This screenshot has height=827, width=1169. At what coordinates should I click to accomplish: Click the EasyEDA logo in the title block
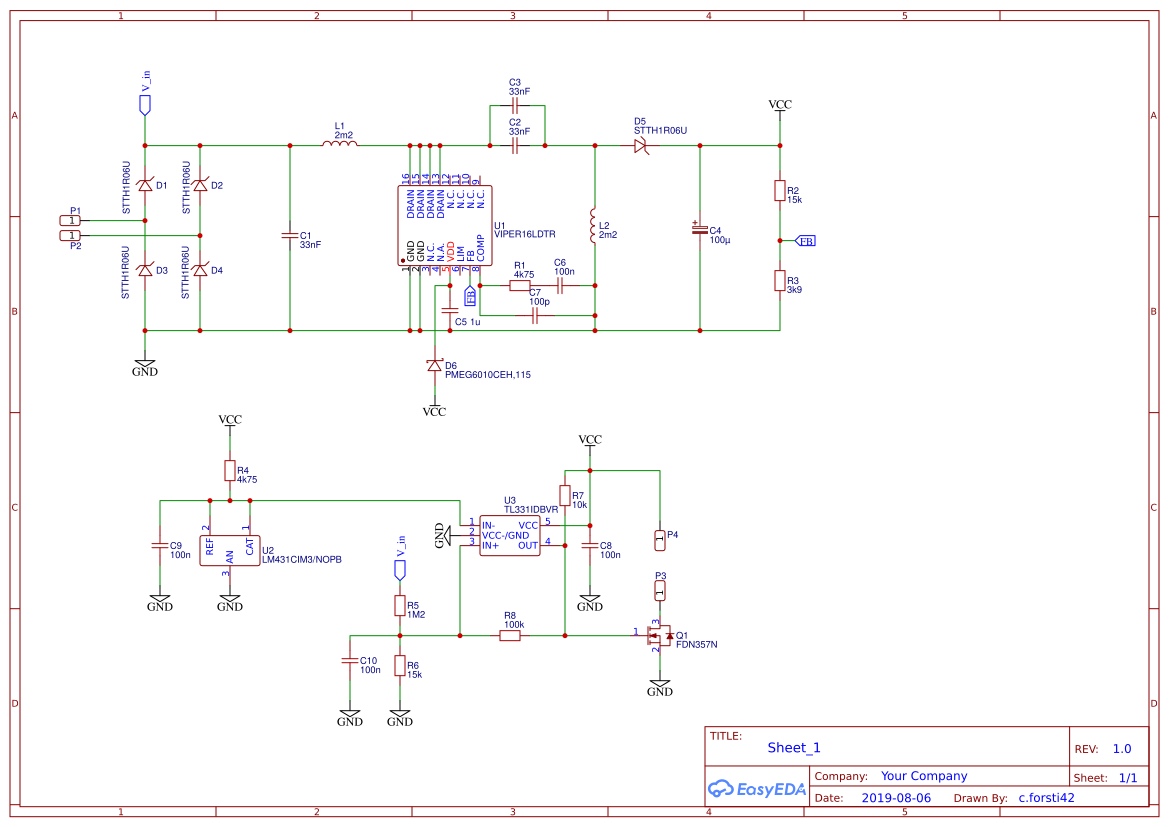pyautogui.click(x=758, y=789)
